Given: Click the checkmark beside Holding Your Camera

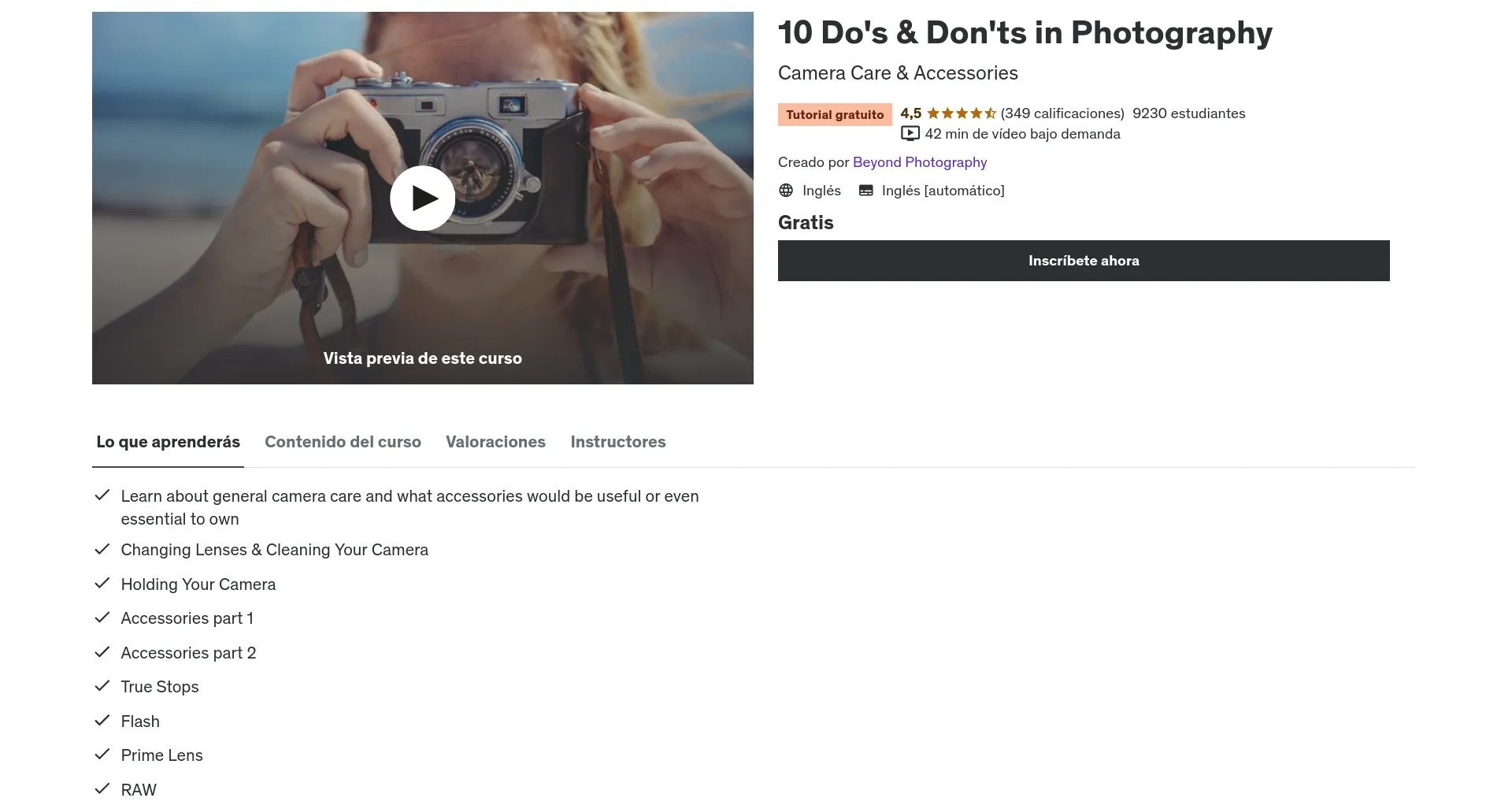Looking at the screenshot, I should point(102,583).
